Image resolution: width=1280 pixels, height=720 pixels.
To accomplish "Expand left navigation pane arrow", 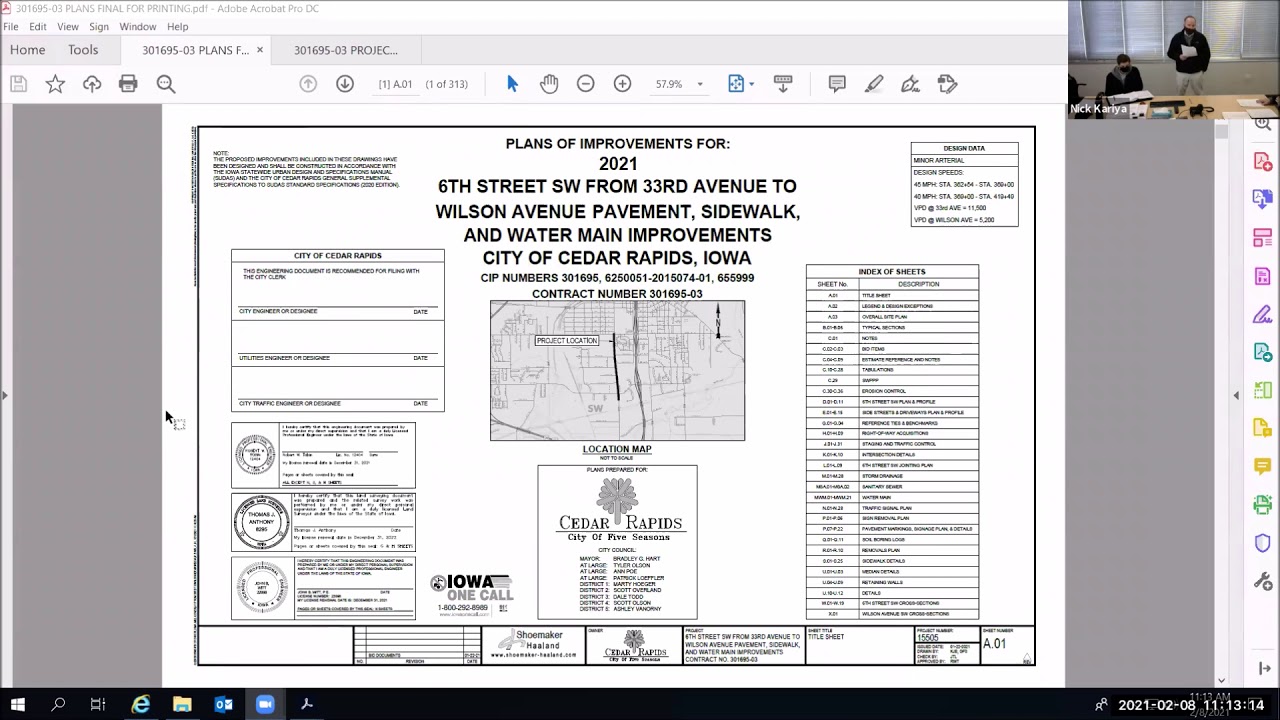I will click(x=5, y=395).
